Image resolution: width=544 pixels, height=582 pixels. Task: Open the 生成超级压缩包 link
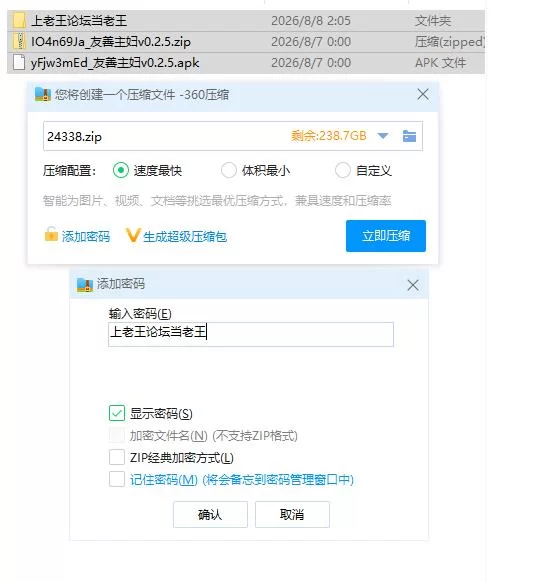point(185,236)
